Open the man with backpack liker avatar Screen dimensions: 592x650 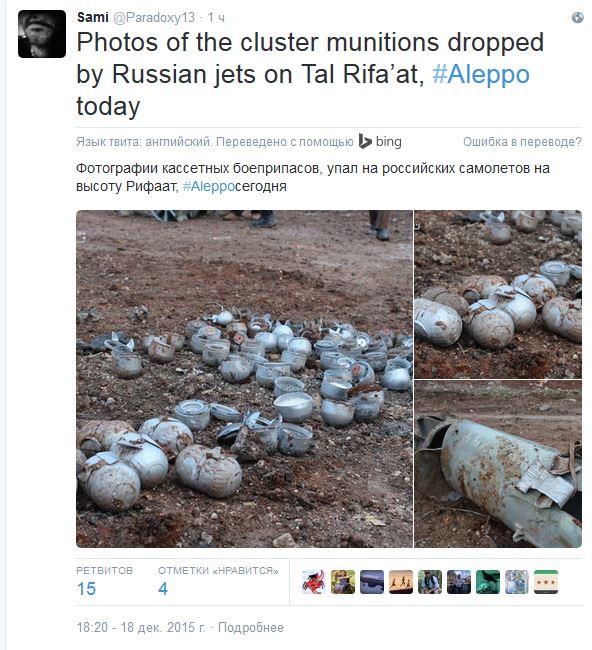[430, 582]
